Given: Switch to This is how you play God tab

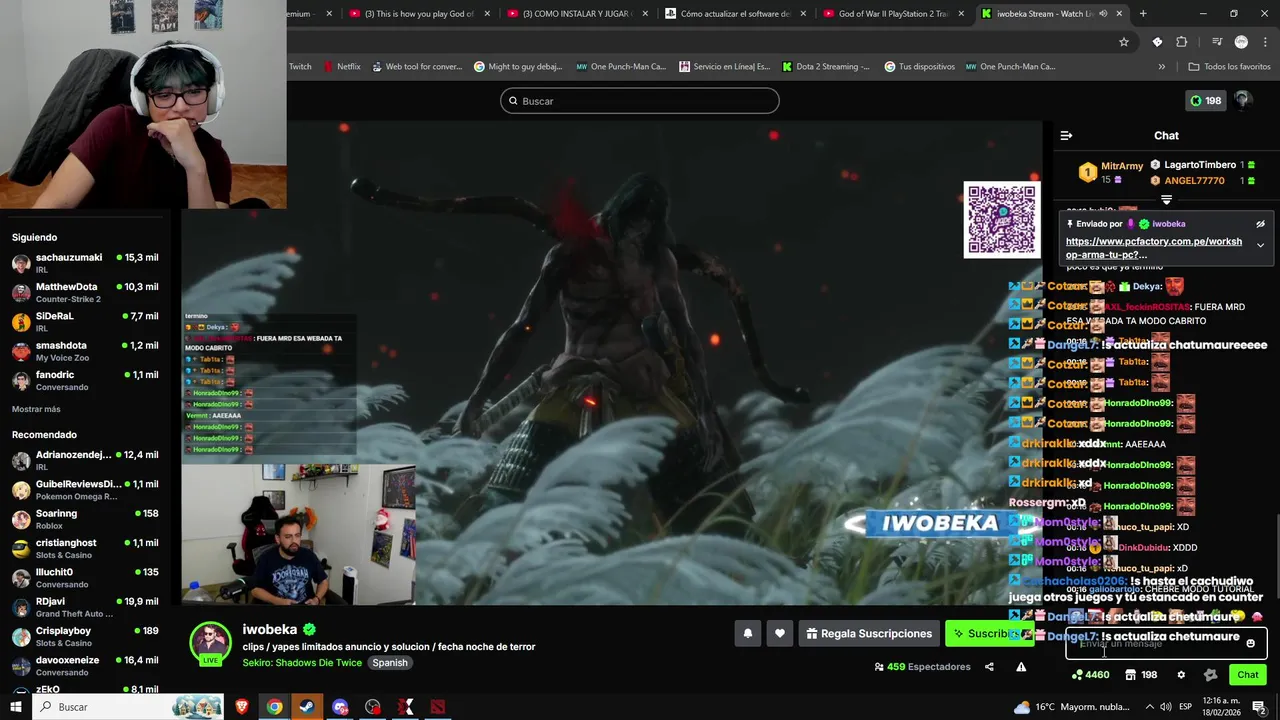Looking at the screenshot, I should pos(419,14).
